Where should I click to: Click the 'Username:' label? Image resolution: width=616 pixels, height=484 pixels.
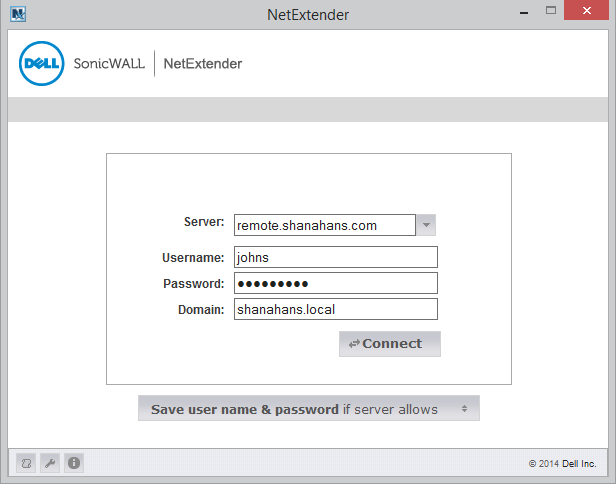[x=193, y=258]
